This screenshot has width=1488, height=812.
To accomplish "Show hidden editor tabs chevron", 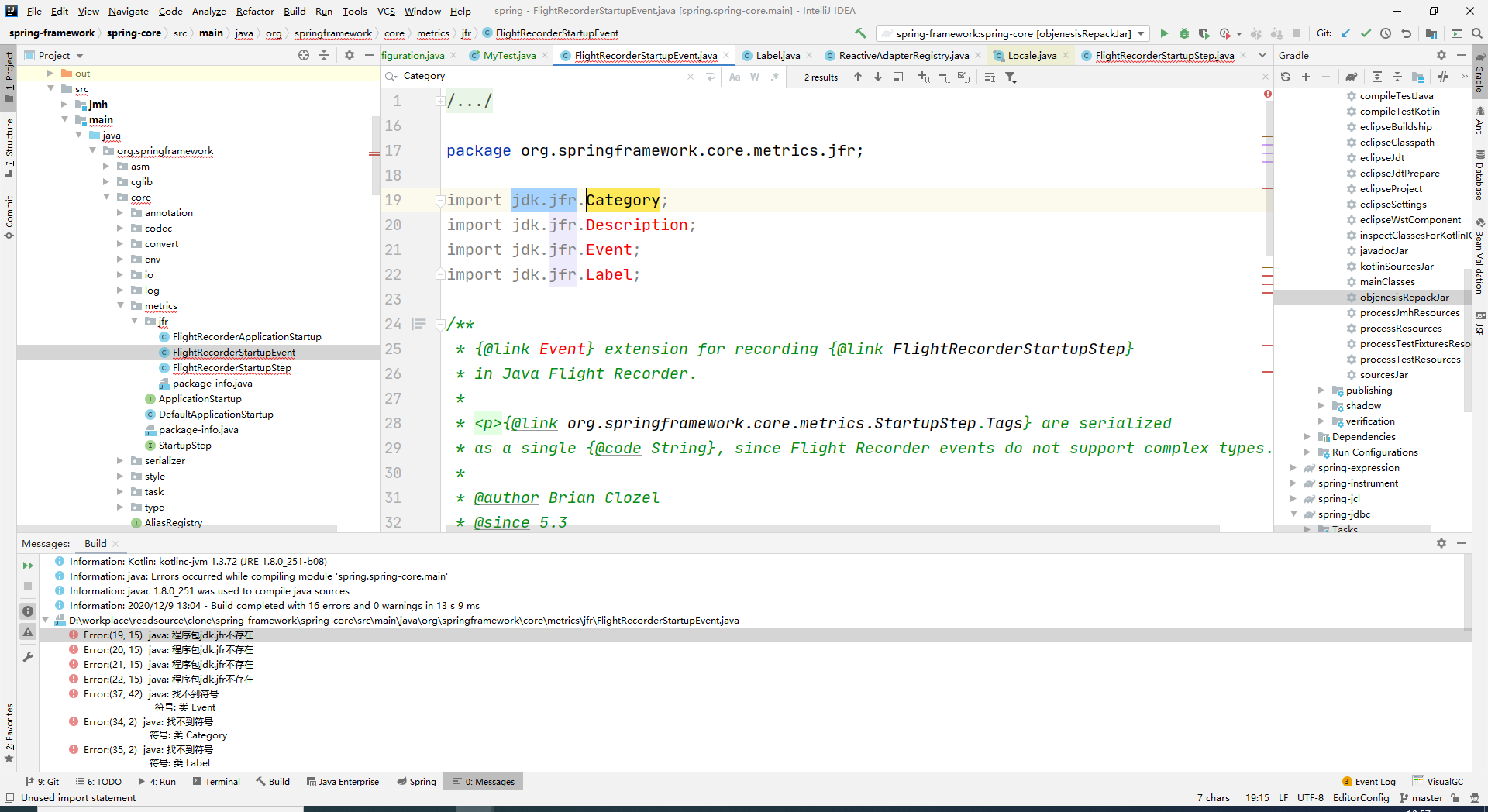I will point(1262,55).
